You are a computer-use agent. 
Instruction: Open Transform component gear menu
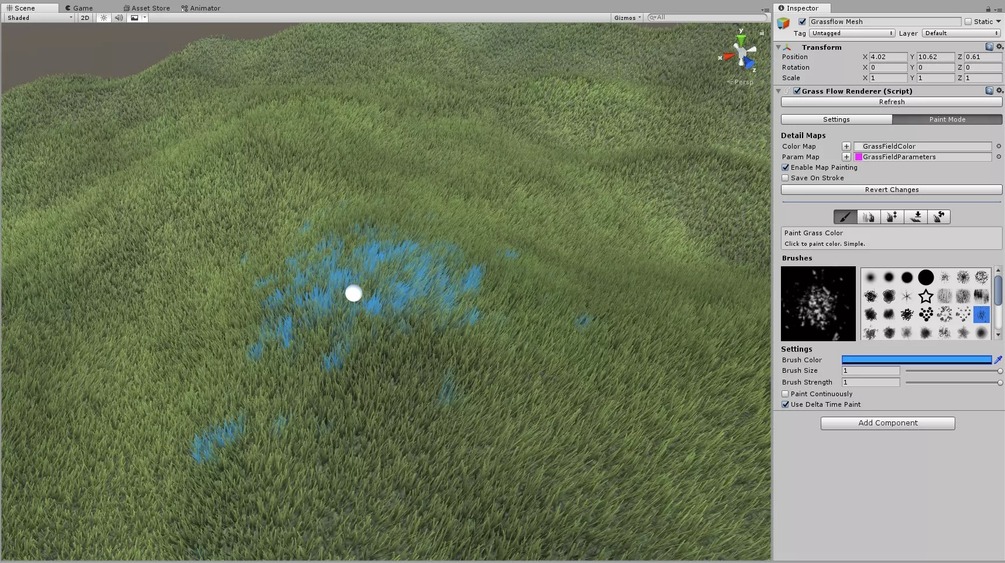click(999, 47)
